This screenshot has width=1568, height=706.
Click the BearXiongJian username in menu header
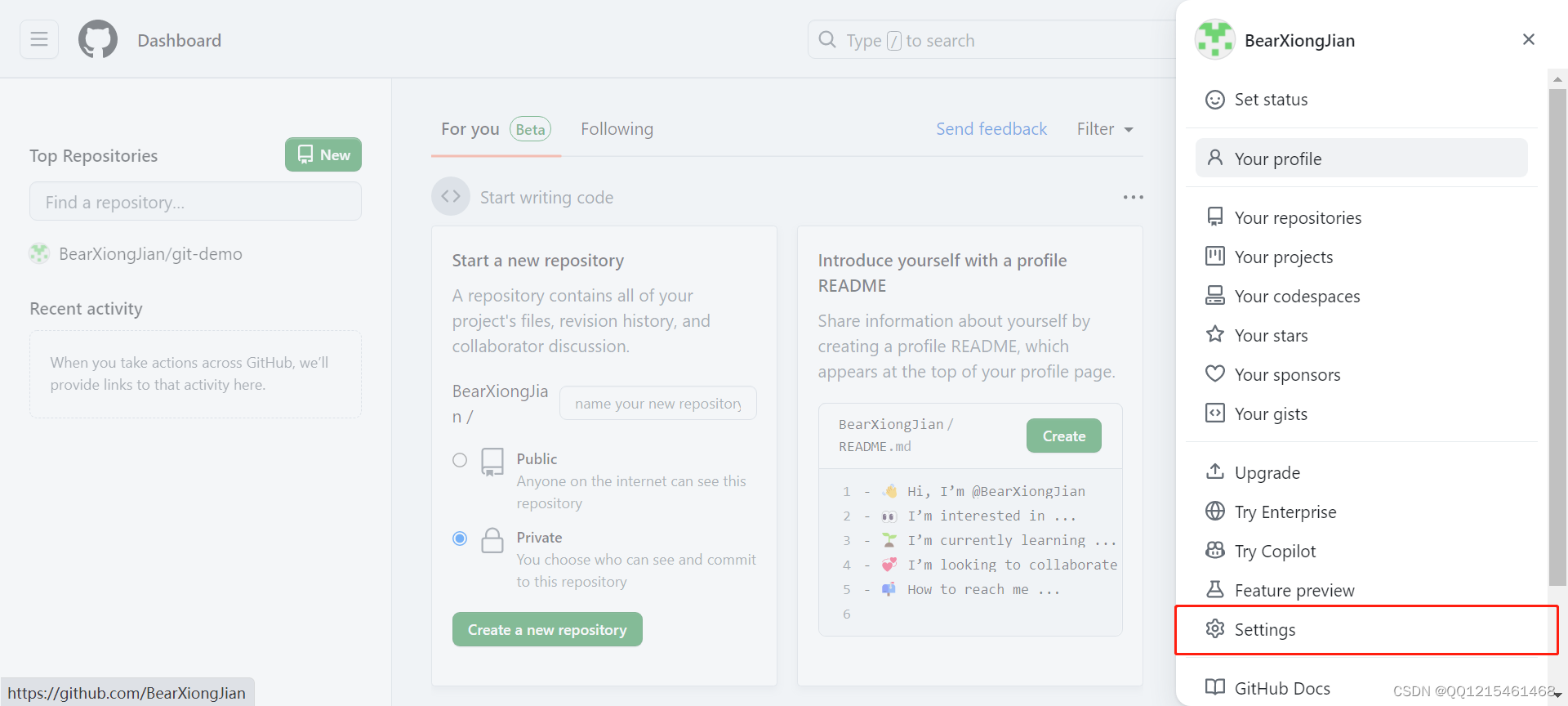pyautogui.click(x=1299, y=40)
